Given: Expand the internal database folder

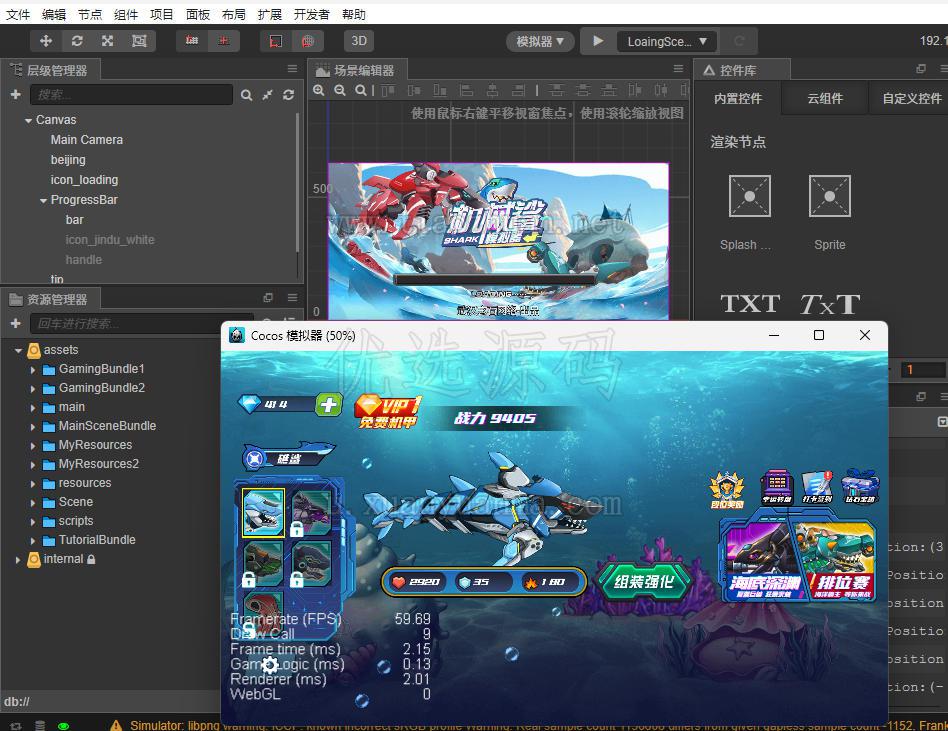Looking at the screenshot, I should (18, 560).
